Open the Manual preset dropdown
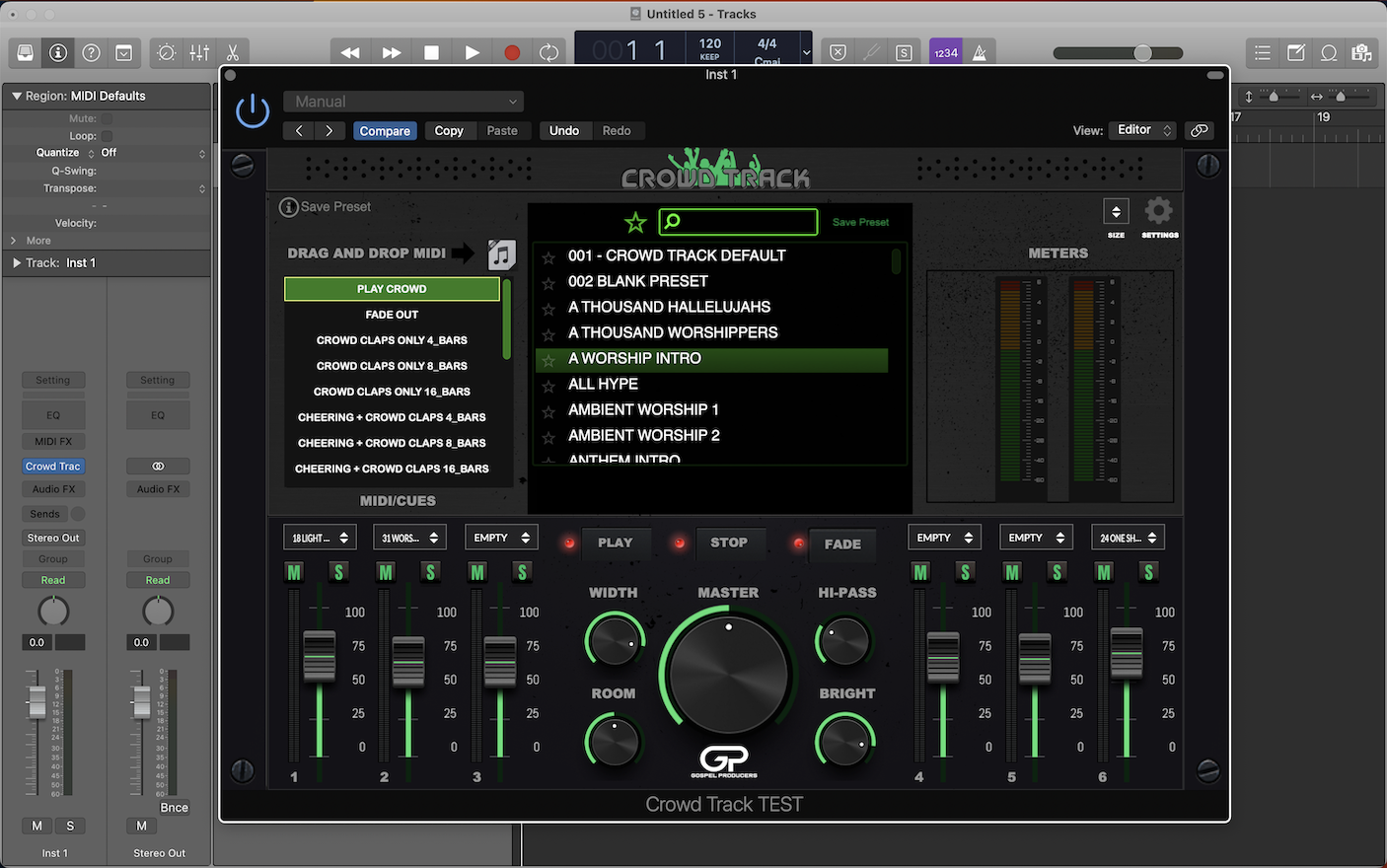The height and width of the screenshot is (868, 1387). tap(403, 102)
